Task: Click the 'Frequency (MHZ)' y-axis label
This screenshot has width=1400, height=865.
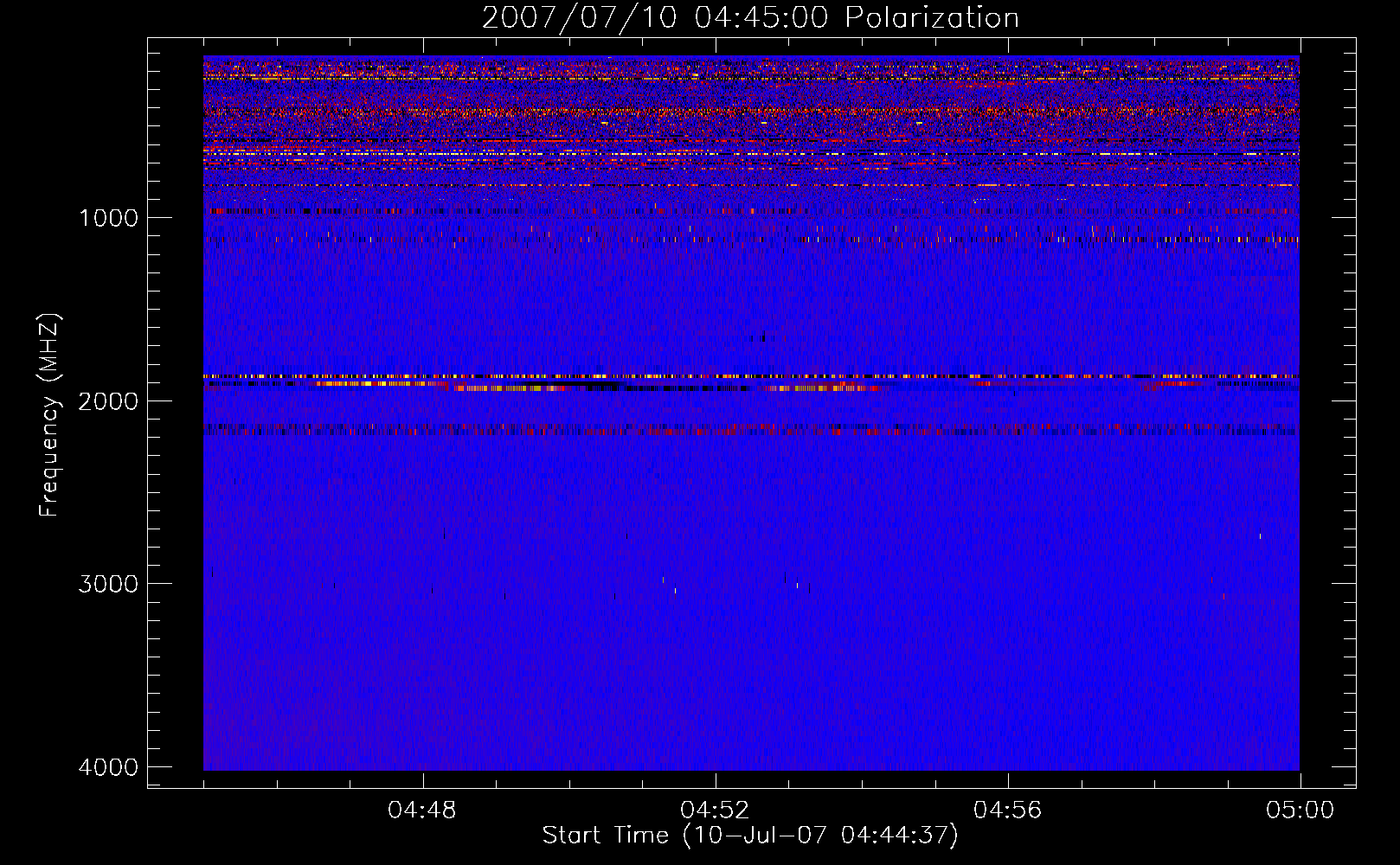Action: pyautogui.click(x=49, y=415)
